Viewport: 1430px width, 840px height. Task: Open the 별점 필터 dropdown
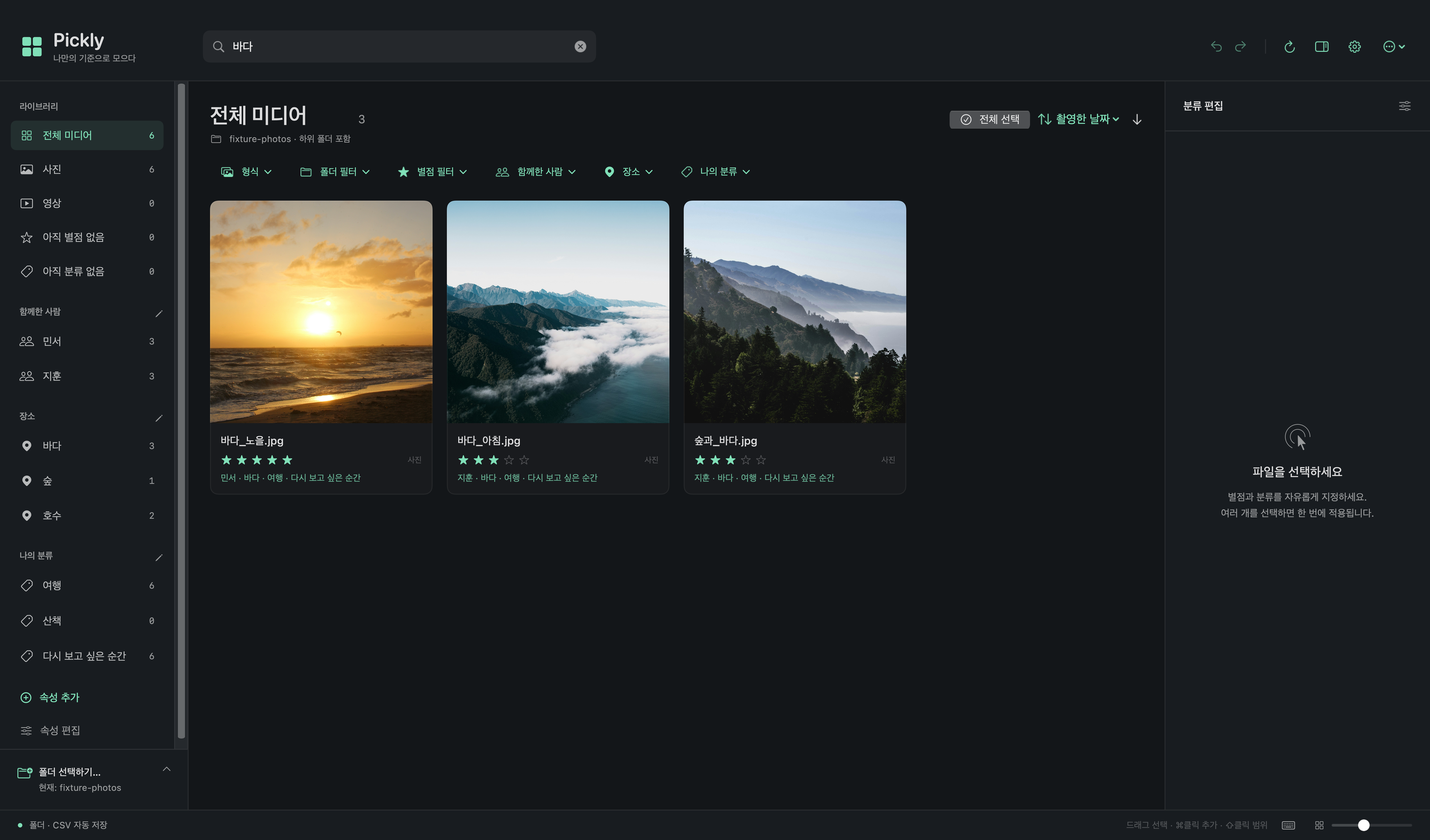[x=433, y=172]
